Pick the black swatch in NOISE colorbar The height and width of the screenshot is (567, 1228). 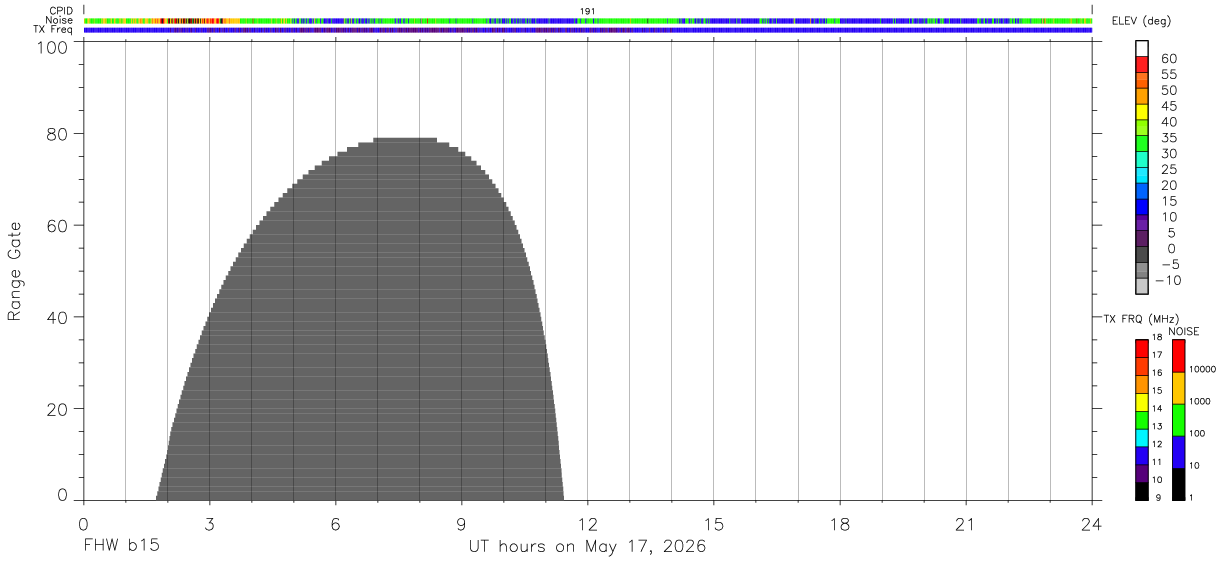[1178, 484]
